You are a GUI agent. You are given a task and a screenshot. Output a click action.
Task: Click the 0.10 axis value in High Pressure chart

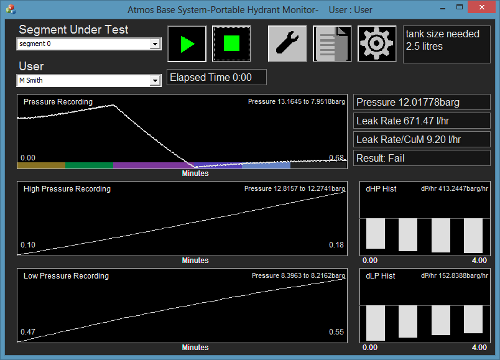click(28, 245)
